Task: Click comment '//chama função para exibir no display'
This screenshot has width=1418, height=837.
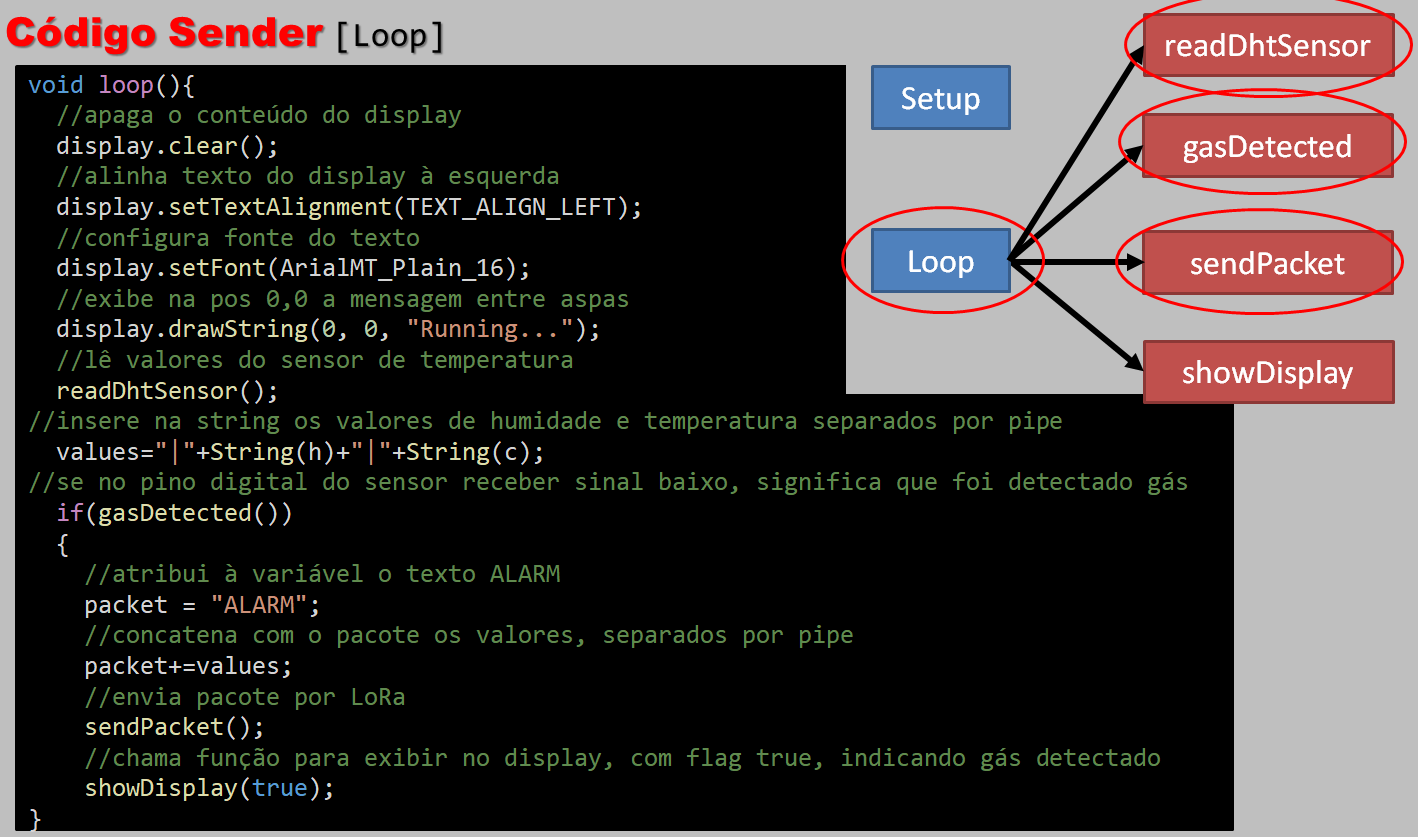Action: [622, 758]
